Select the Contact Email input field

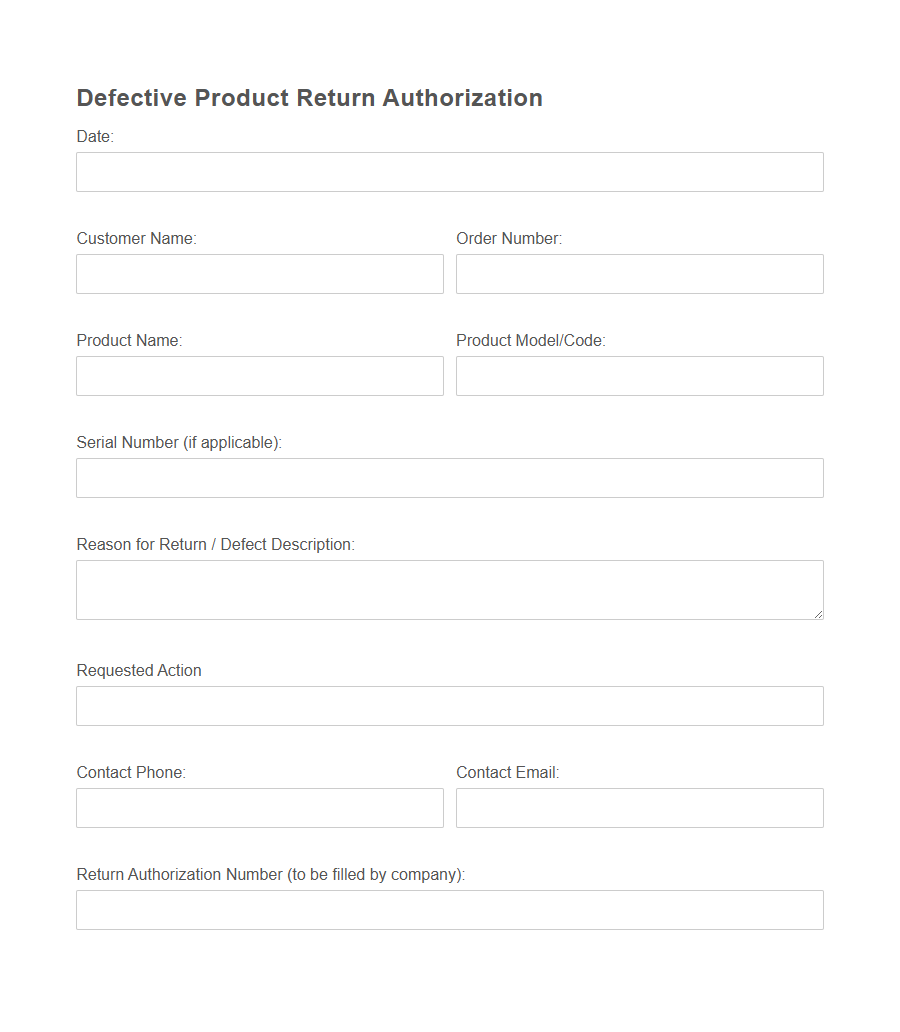tap(639, 807)
